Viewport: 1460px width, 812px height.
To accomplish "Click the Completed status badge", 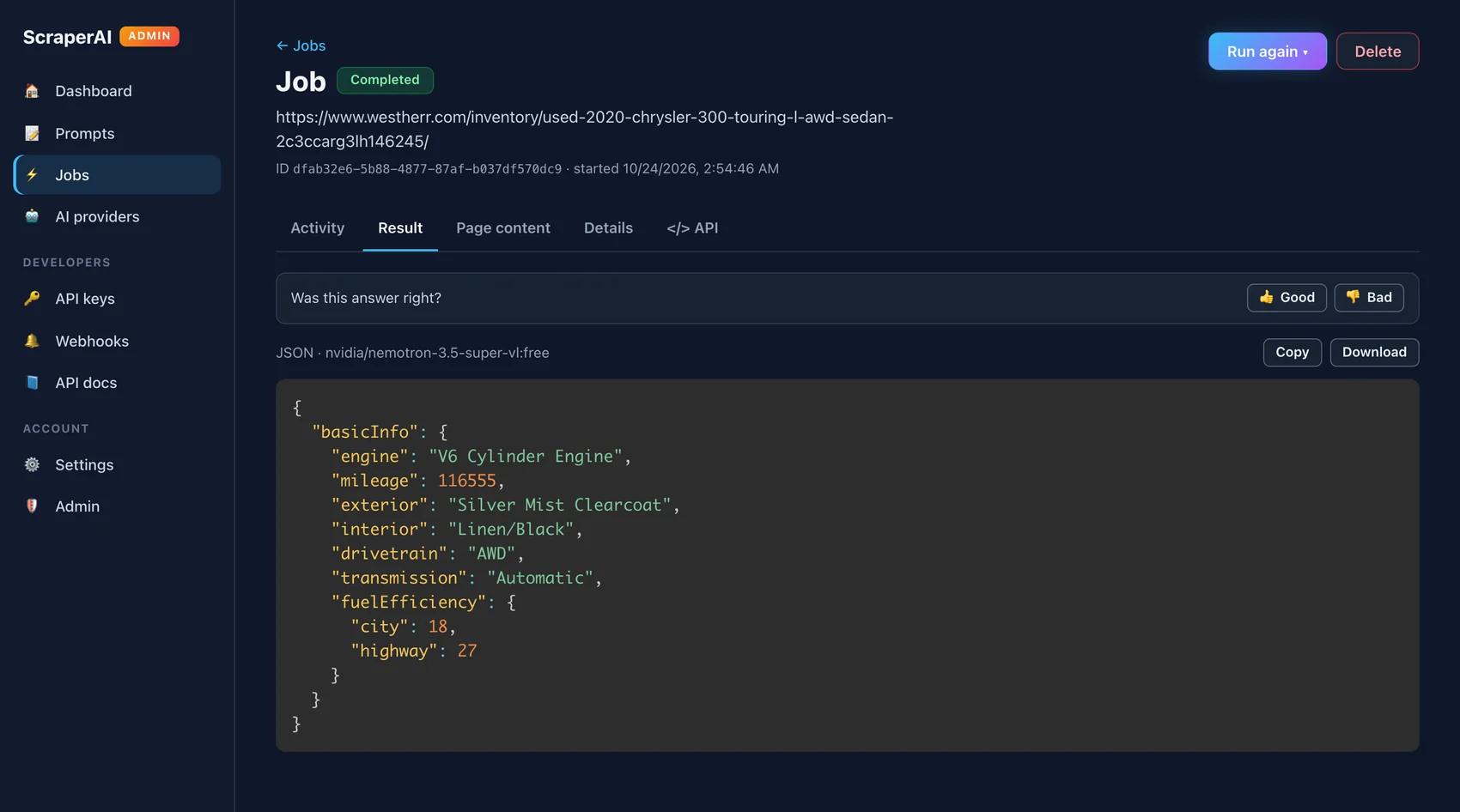I will 385,80.
